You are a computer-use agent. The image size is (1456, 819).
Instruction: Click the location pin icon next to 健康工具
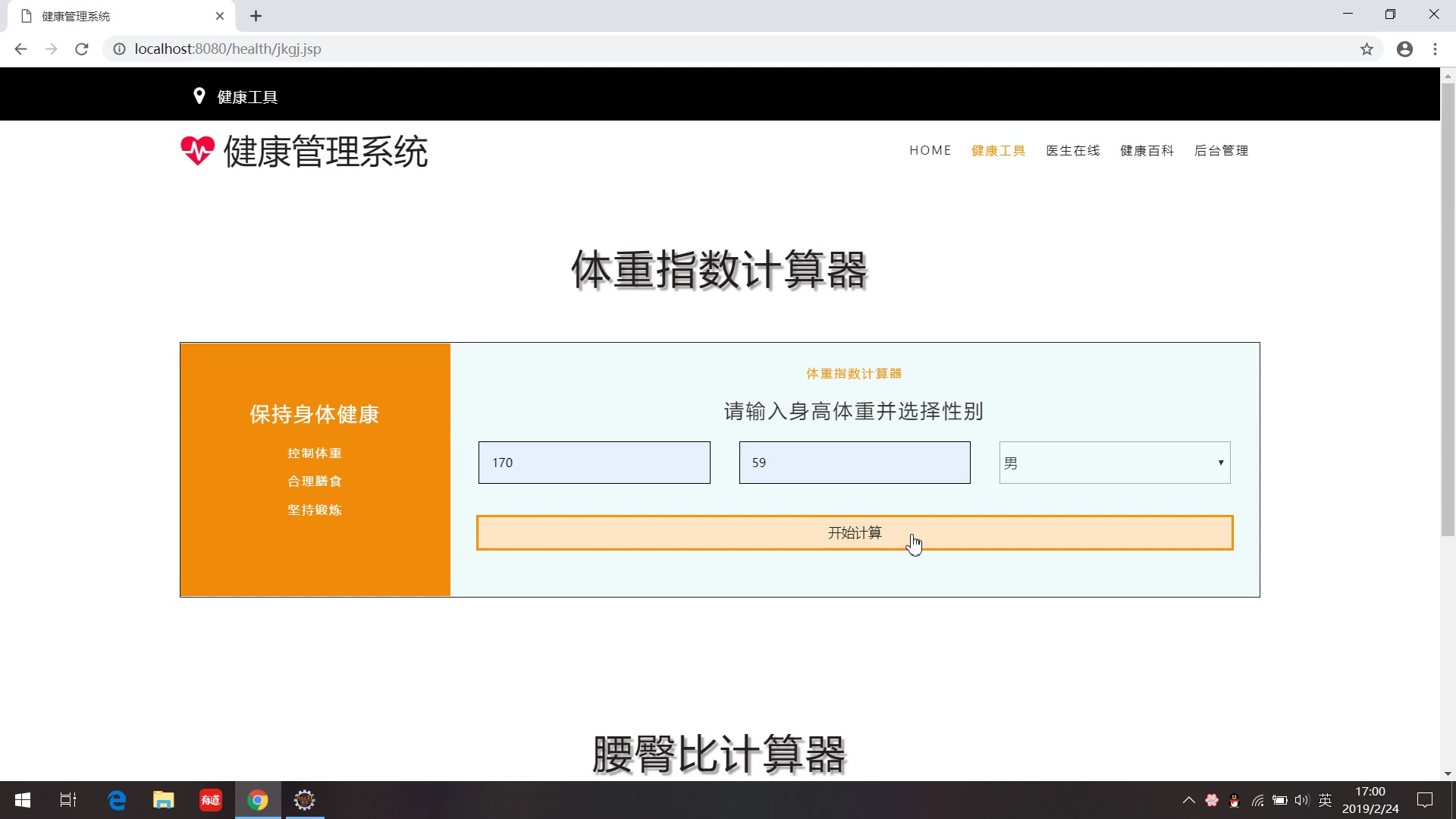[199, 96]
